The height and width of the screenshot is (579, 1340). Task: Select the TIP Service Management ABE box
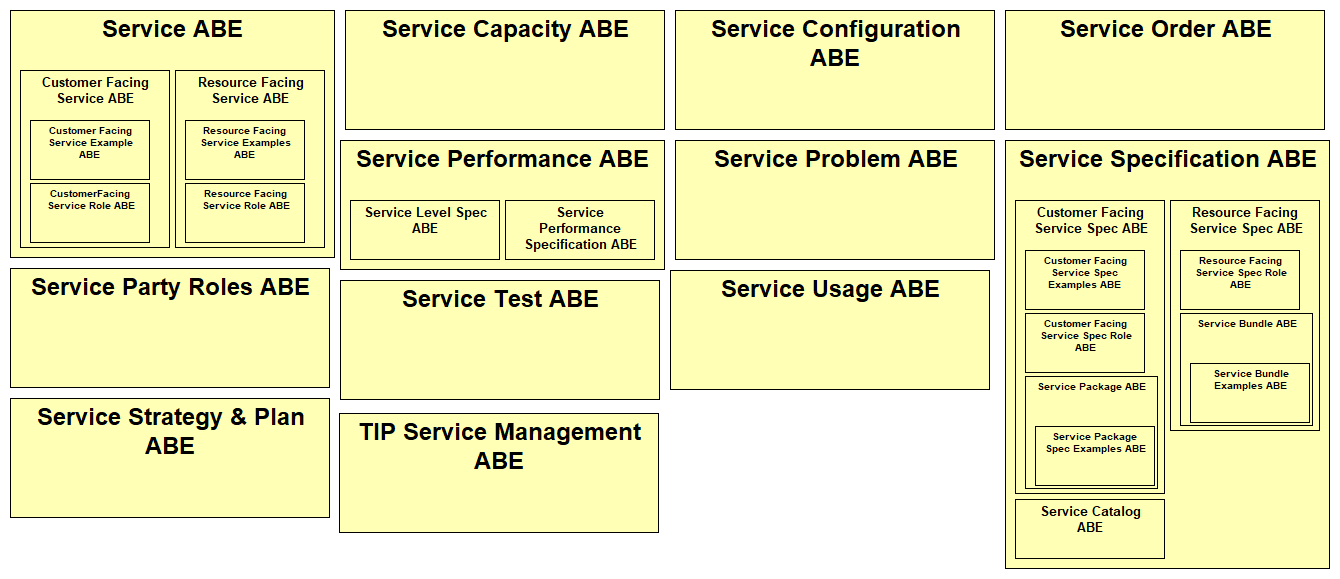(x=499, y=473)
